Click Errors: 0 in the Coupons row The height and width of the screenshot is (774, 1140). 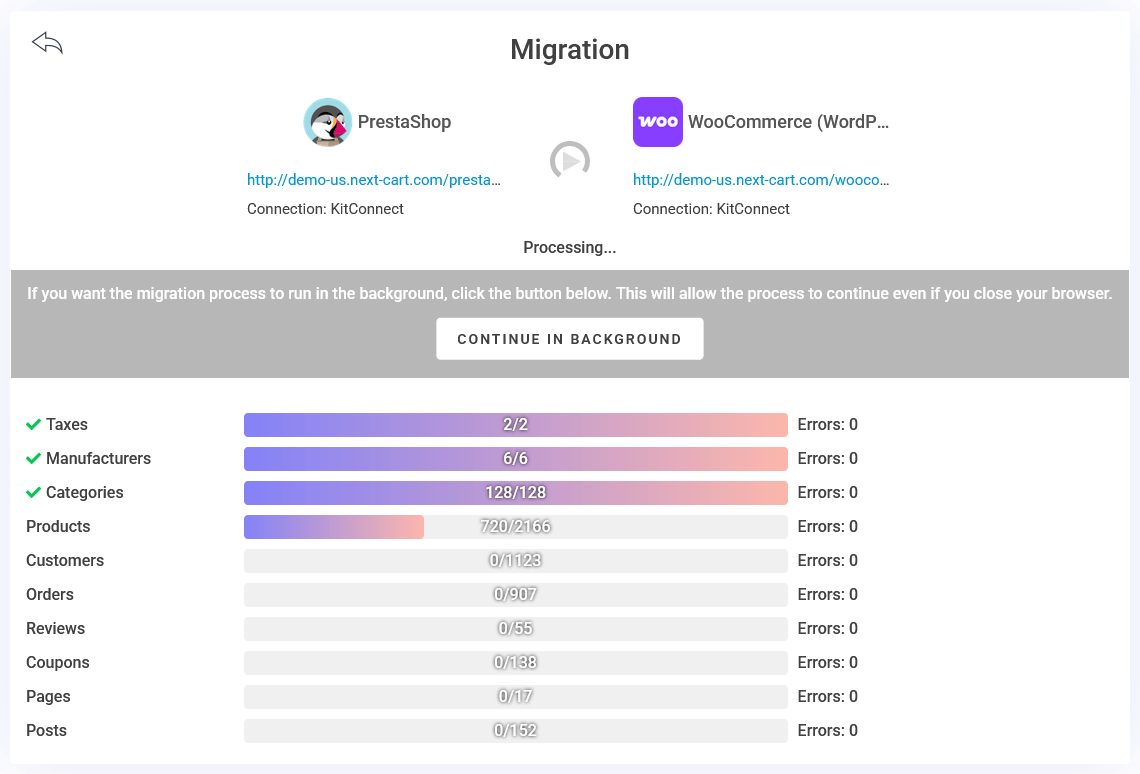pos(827,663)
